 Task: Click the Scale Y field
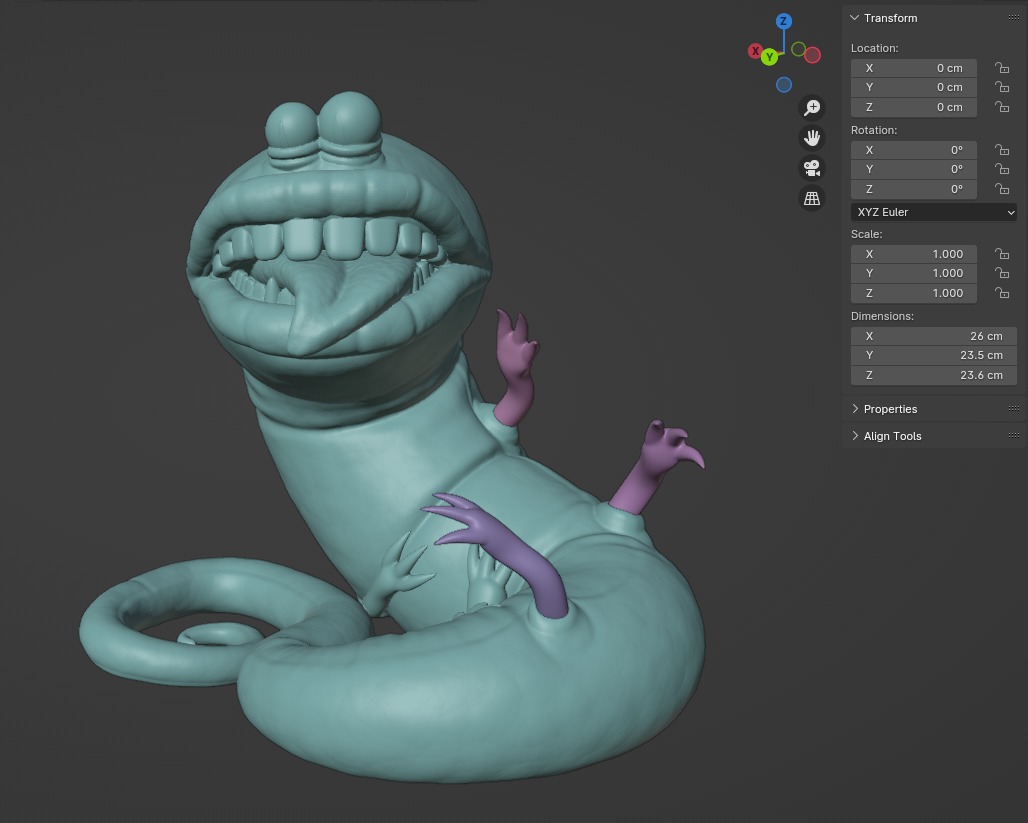click(x=914, y=273)
